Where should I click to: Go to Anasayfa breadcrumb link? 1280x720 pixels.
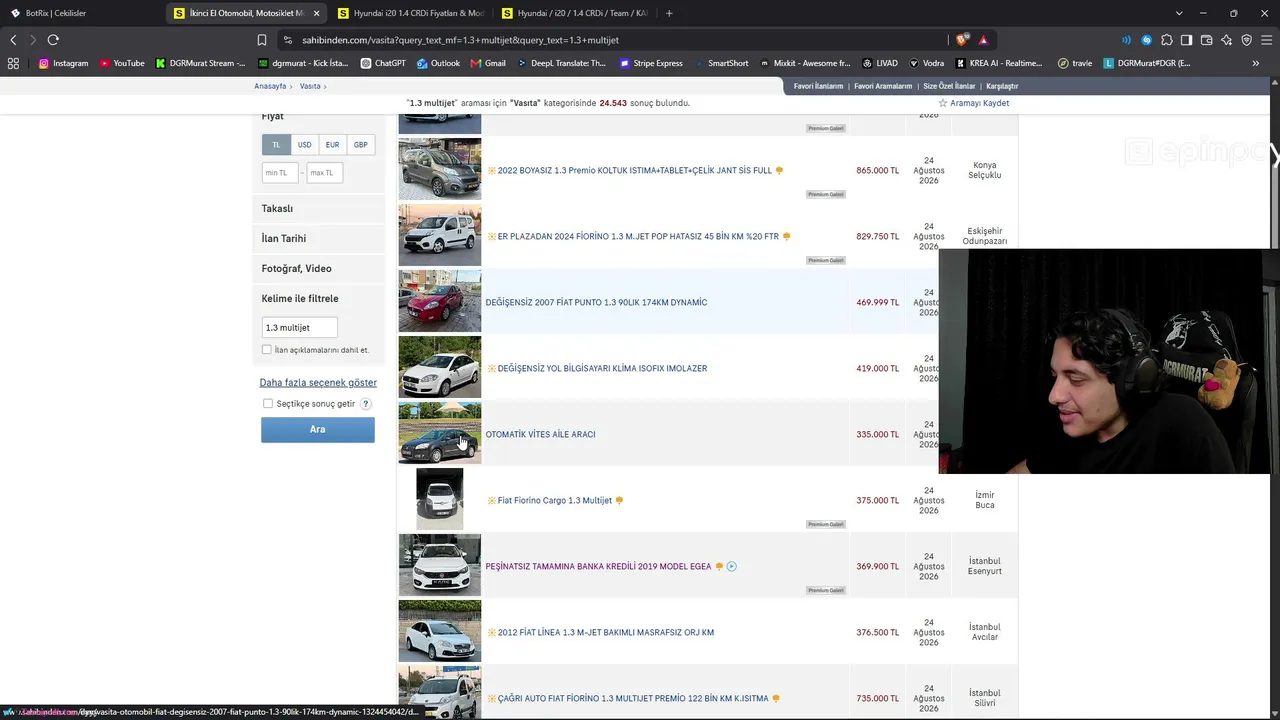coord(270,86)
